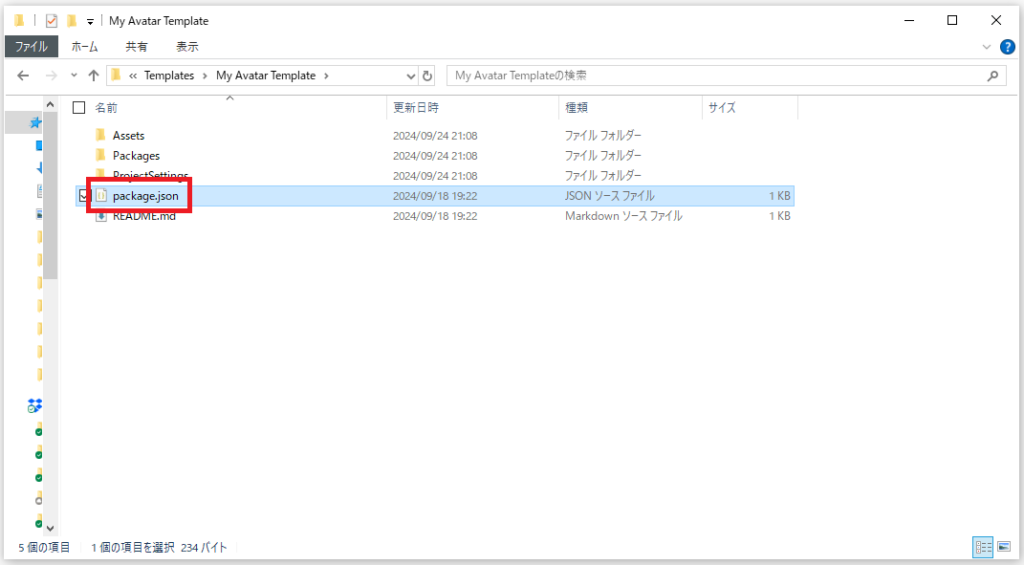1024x565 pixels.
Task: Click Properties quick access toolbar icon
Action: 52,21
